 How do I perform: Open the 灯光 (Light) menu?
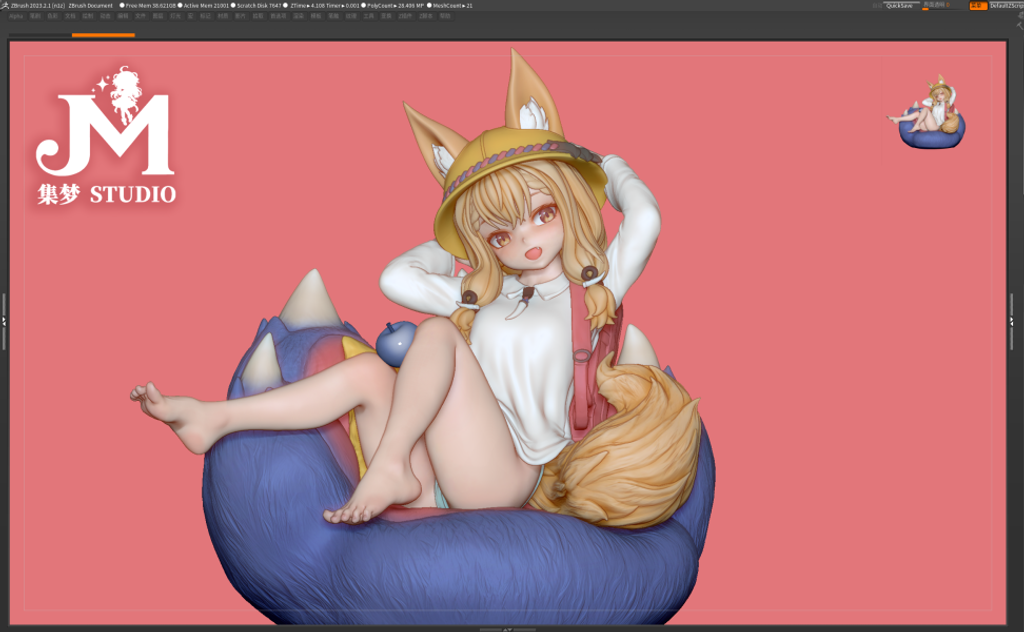[175, 16]
